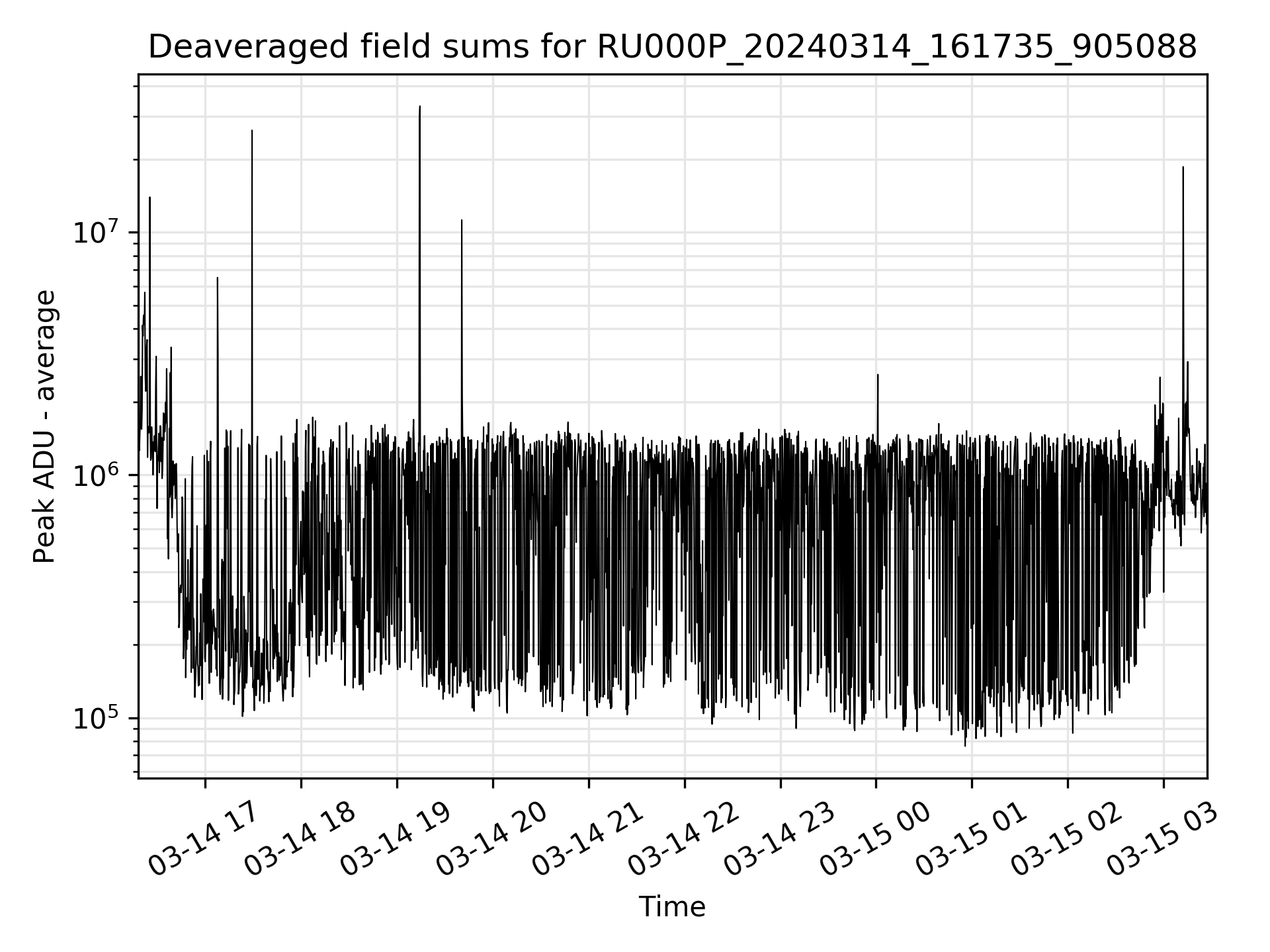Click the plot title 'Deaveraged field sums for RU000P_20240314_161735_905088'

pyautogui.click(x=672, y=48)
